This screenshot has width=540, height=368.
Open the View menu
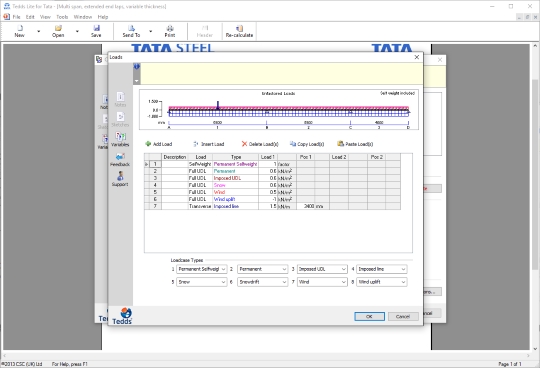(45, 17)
